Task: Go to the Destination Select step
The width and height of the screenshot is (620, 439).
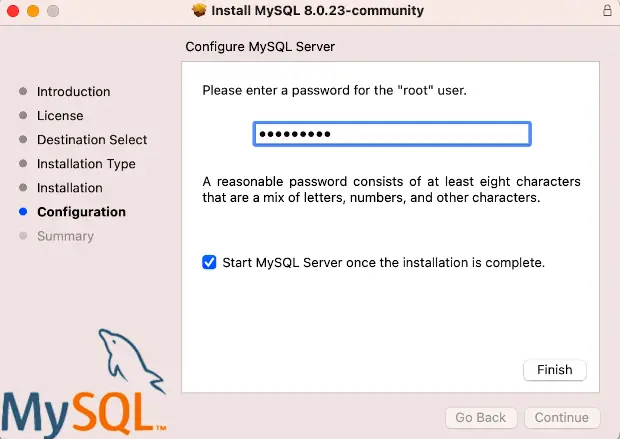Action: tap(92, 140)
